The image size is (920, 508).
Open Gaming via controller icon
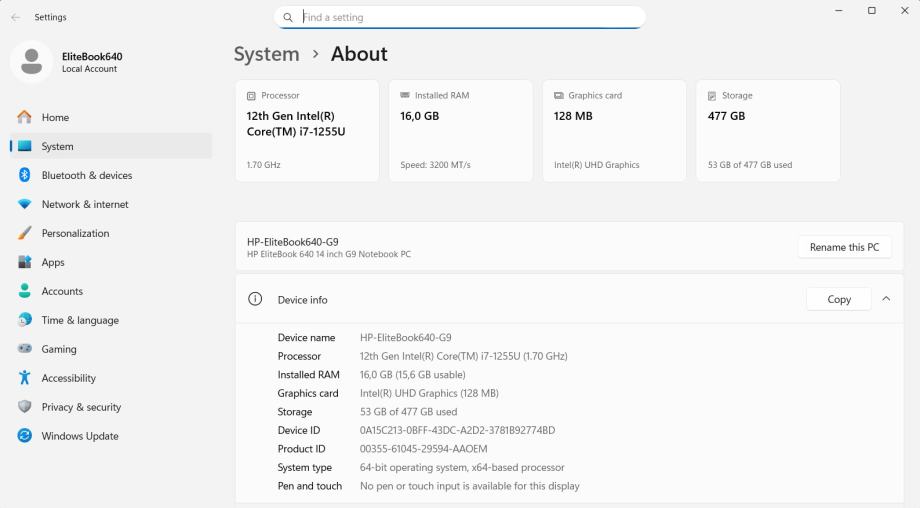pyautogui.click(x=25, y=349)
